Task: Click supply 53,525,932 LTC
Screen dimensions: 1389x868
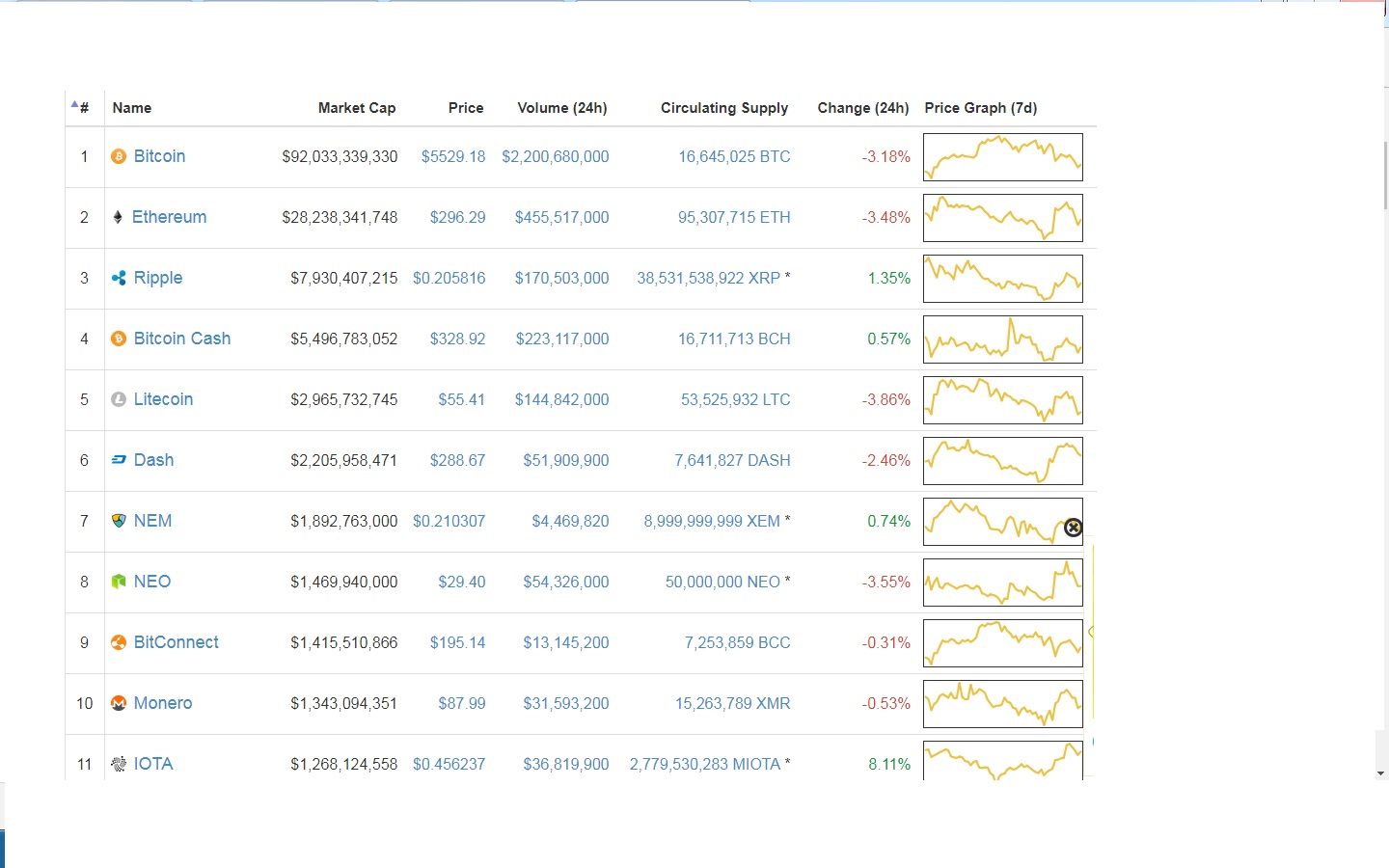Action: (x=736, y=399)
